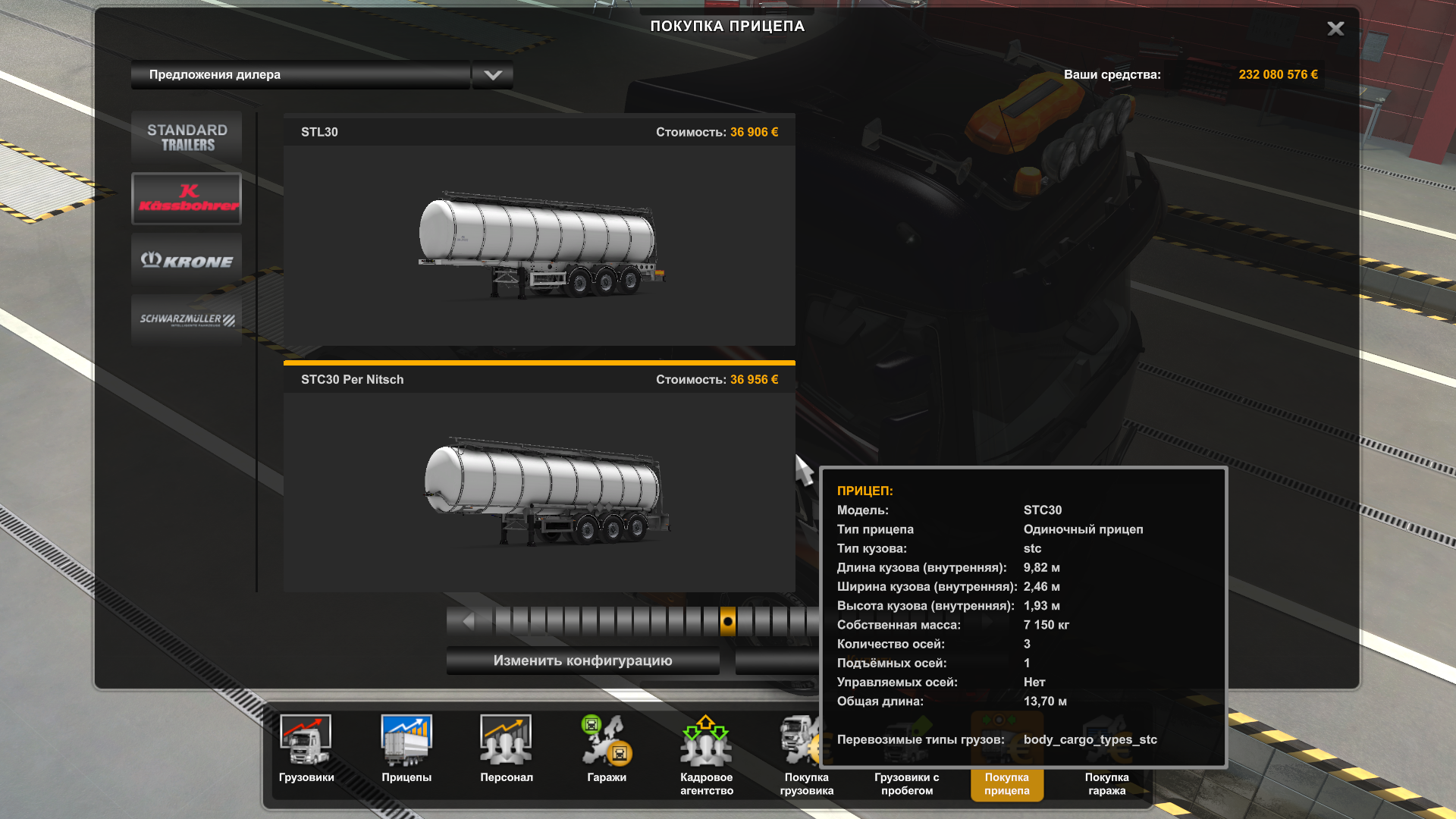This screenshot has height=819, width=1456.
Task: Open the Гаражи garages icon
Action: coord(607,742)
